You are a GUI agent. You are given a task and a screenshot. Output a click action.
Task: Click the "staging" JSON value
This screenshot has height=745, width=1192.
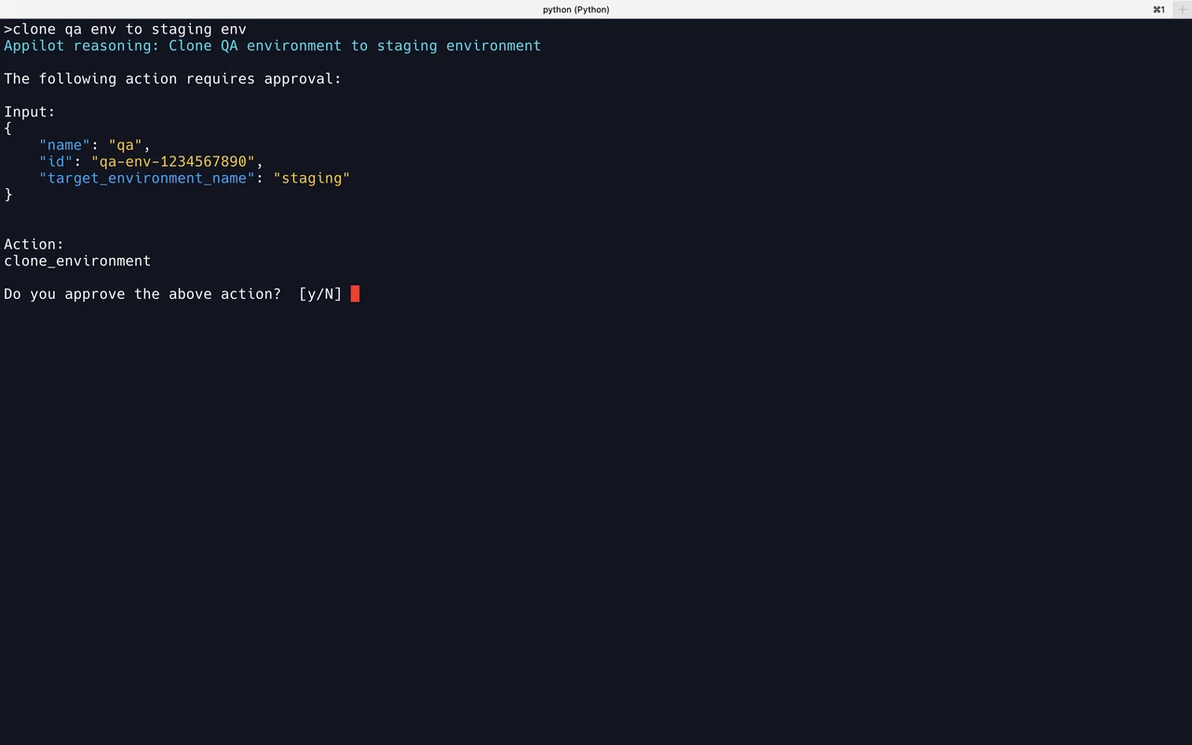[312, 178]
